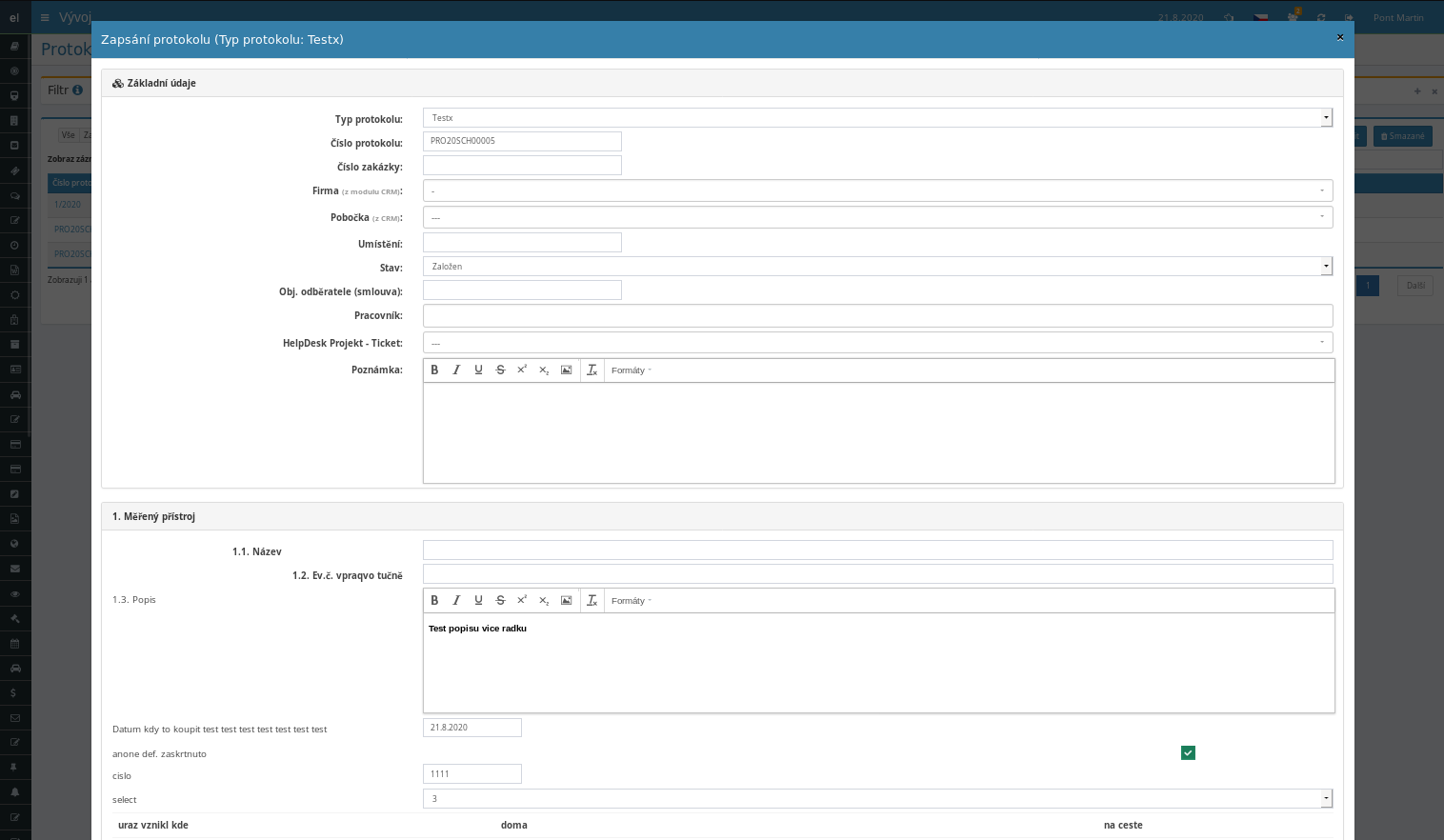Toggle bold in the Poznámka editor toolbar
This screenshot has width=1444, height=840.
click(434, 370)
